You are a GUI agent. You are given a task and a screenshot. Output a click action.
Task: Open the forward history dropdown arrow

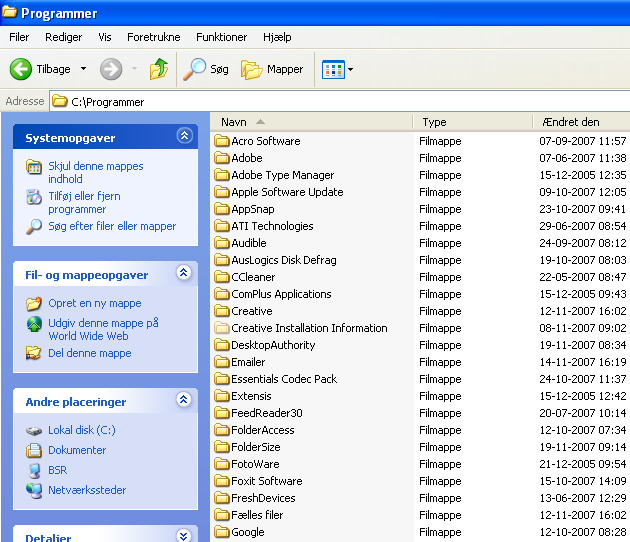[x=134, y=69]
